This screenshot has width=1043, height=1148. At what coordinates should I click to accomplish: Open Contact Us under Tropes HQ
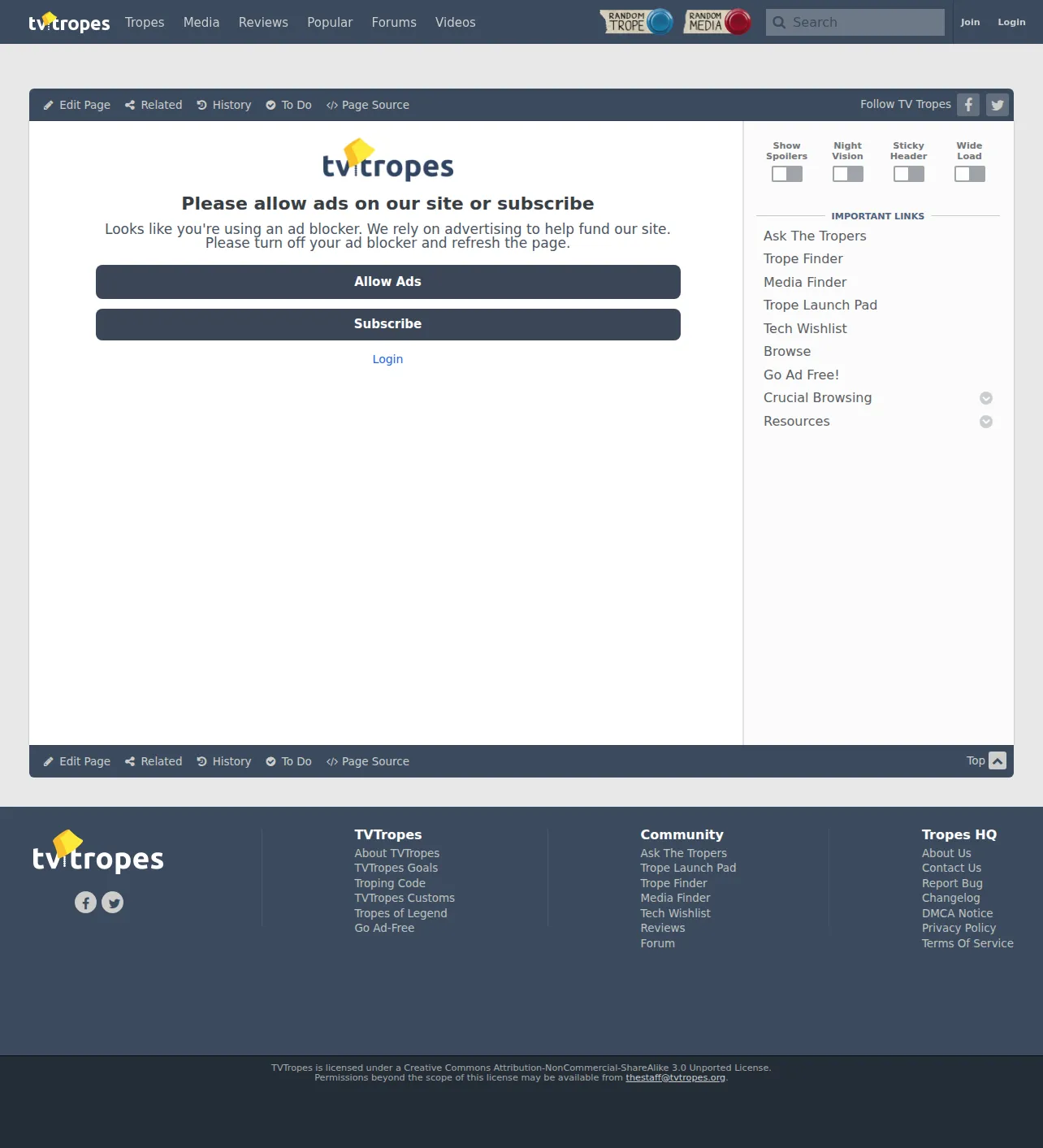coord(951,868)
